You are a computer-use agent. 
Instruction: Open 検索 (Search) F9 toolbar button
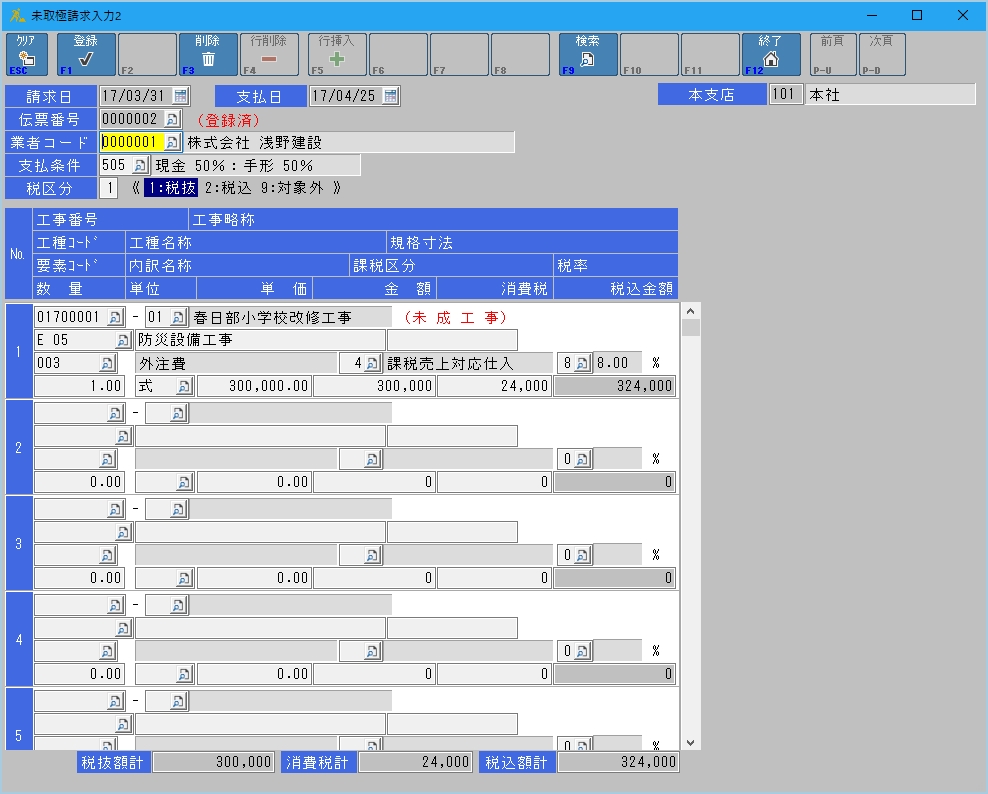(x=587, y=55)
